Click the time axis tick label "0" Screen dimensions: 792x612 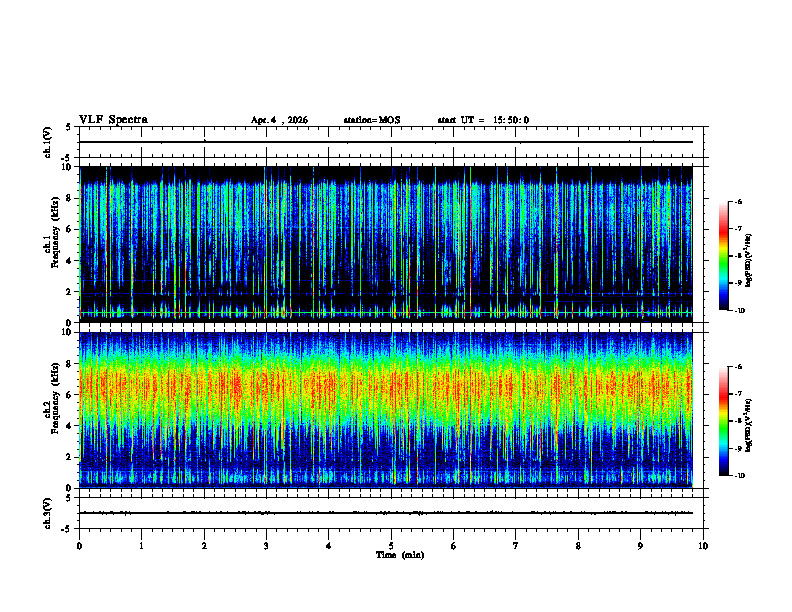pyautogui.click(x=79, y=546)
